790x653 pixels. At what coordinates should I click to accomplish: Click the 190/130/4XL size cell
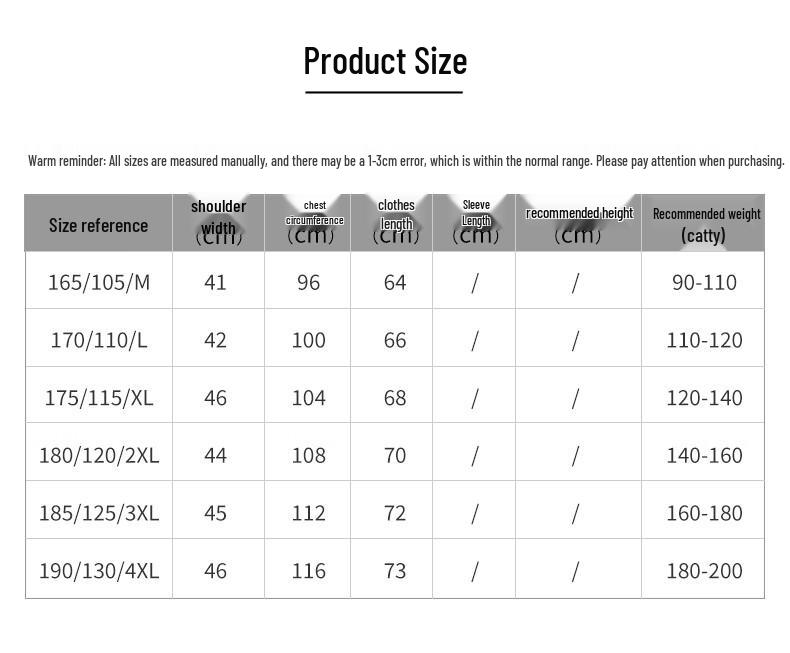click(x=99, y=571)
